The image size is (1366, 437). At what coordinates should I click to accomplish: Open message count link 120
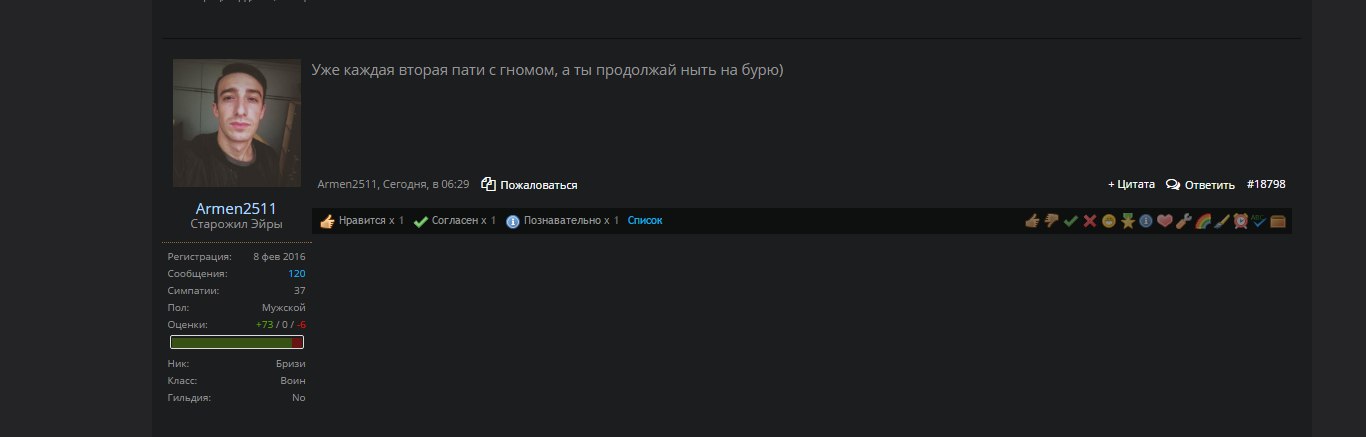click(297, 273)
